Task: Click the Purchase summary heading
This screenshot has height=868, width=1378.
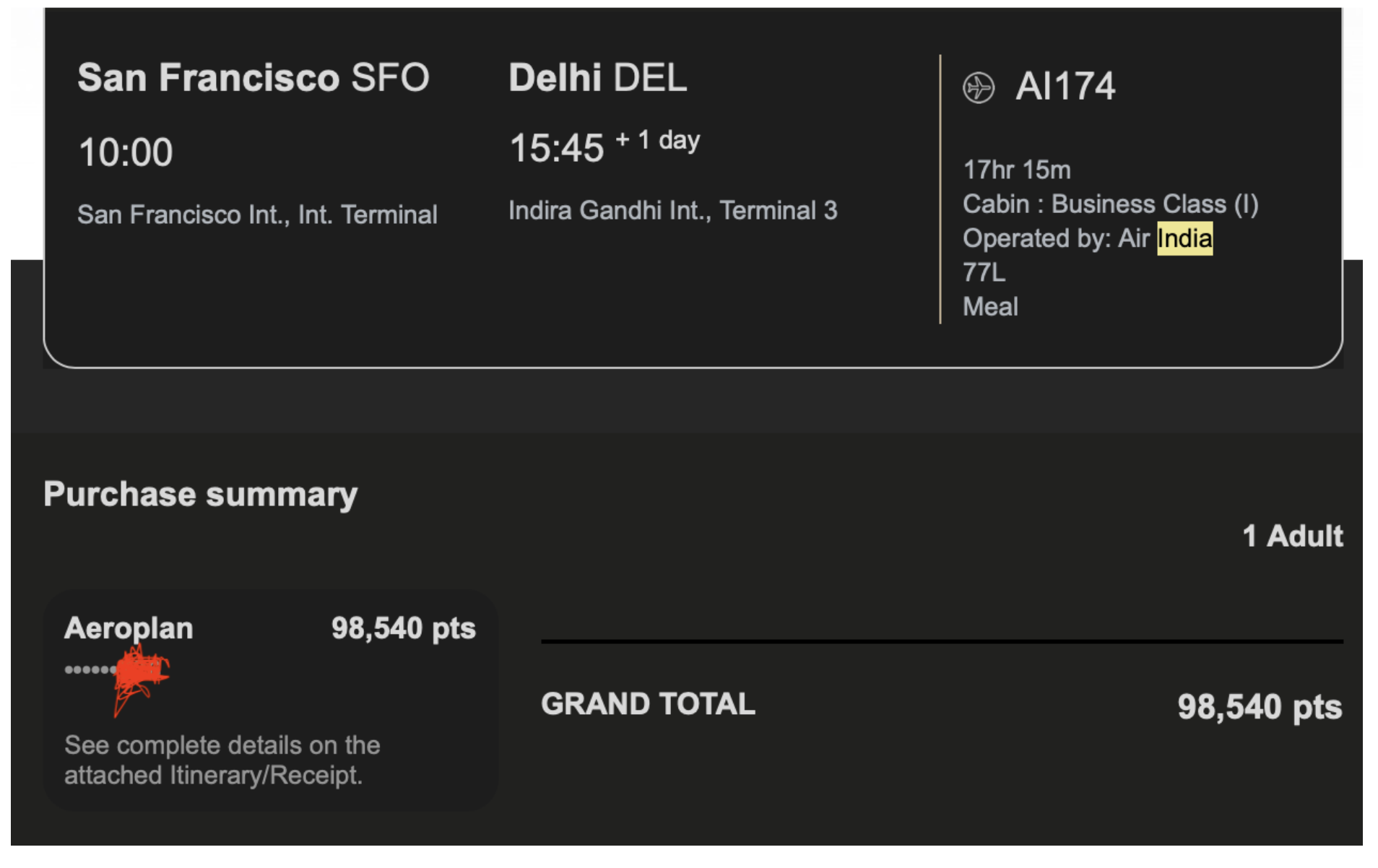Action: [200, 495]
